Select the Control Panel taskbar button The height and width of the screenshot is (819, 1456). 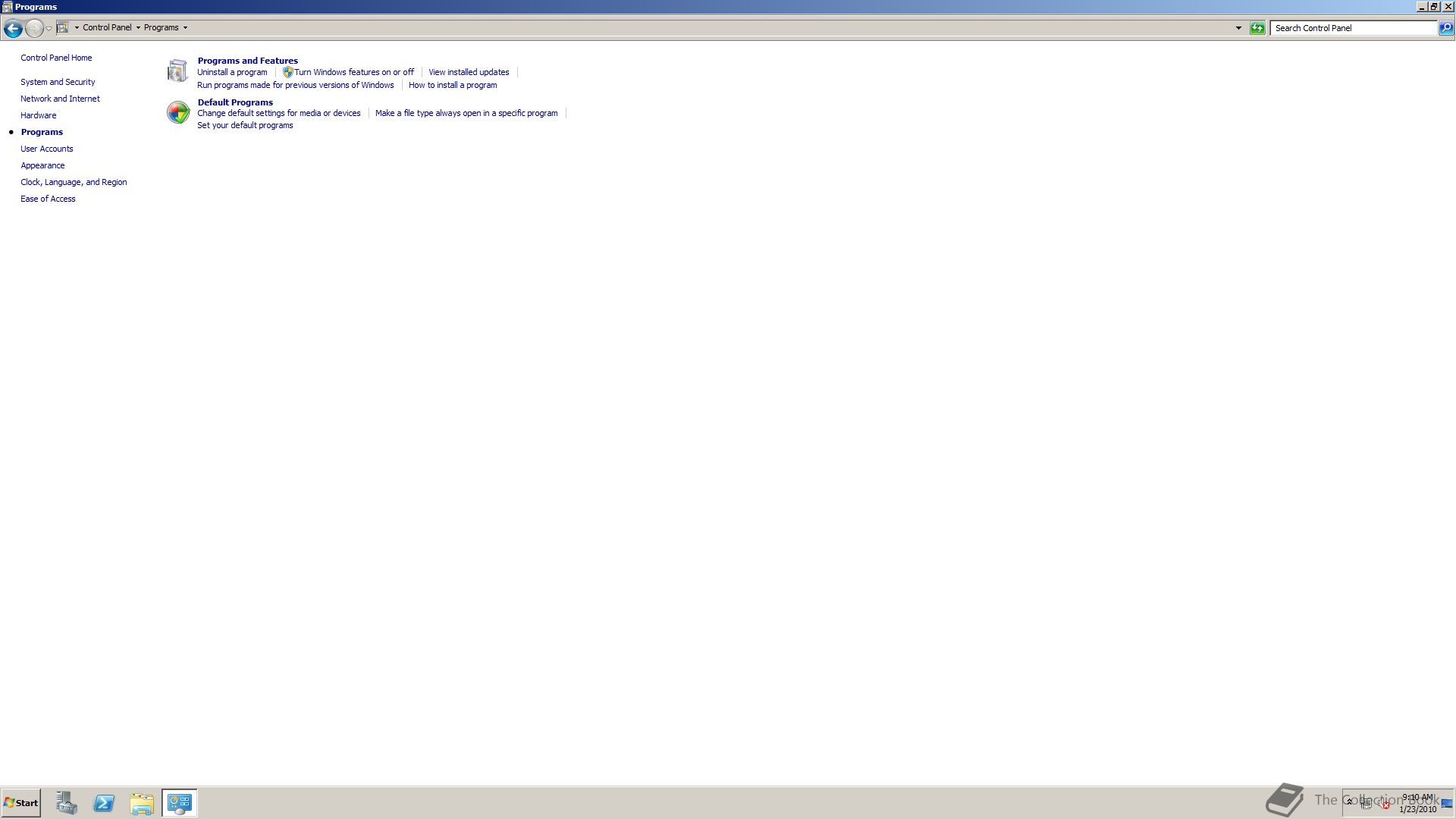[x=180, y=802]
